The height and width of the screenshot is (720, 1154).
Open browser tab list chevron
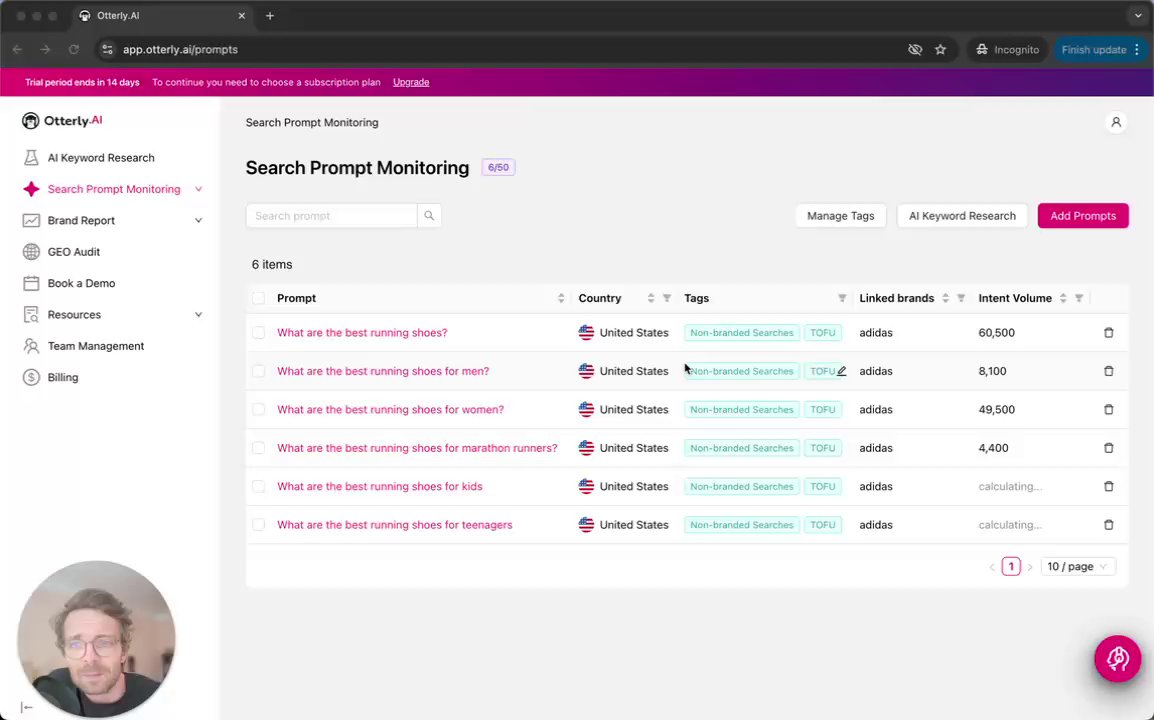pos(1138,15)
